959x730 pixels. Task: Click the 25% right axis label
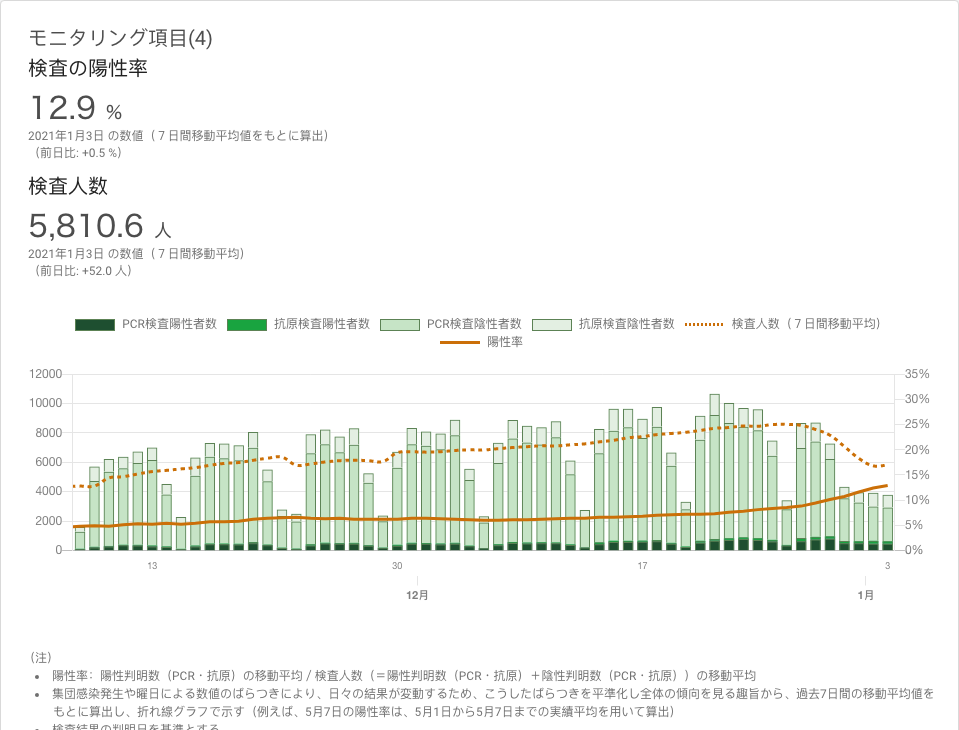(917, 424)
